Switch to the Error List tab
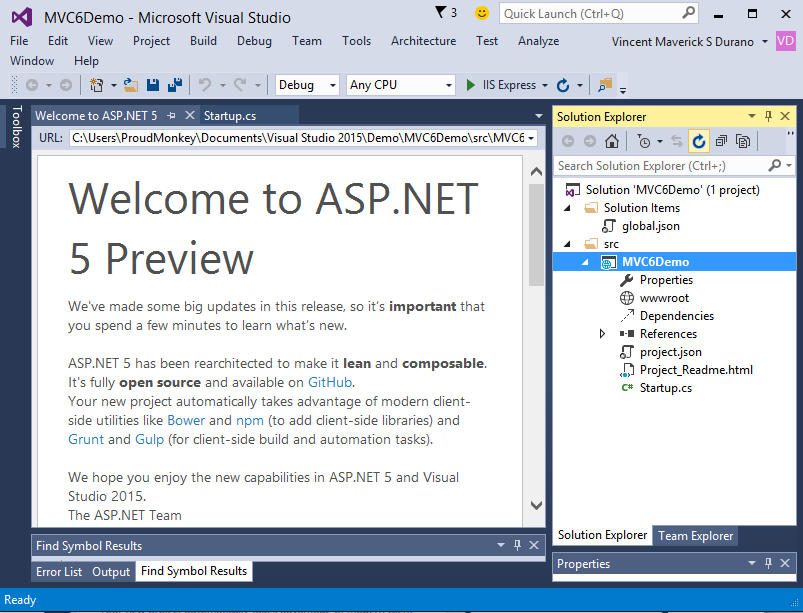 click(58, 572)
